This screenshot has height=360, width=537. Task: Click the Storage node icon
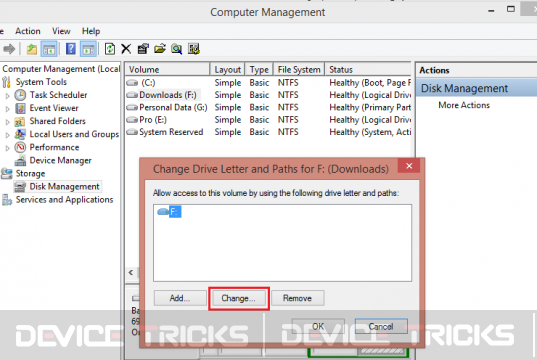pyautogui.click(x=7, y=173)
